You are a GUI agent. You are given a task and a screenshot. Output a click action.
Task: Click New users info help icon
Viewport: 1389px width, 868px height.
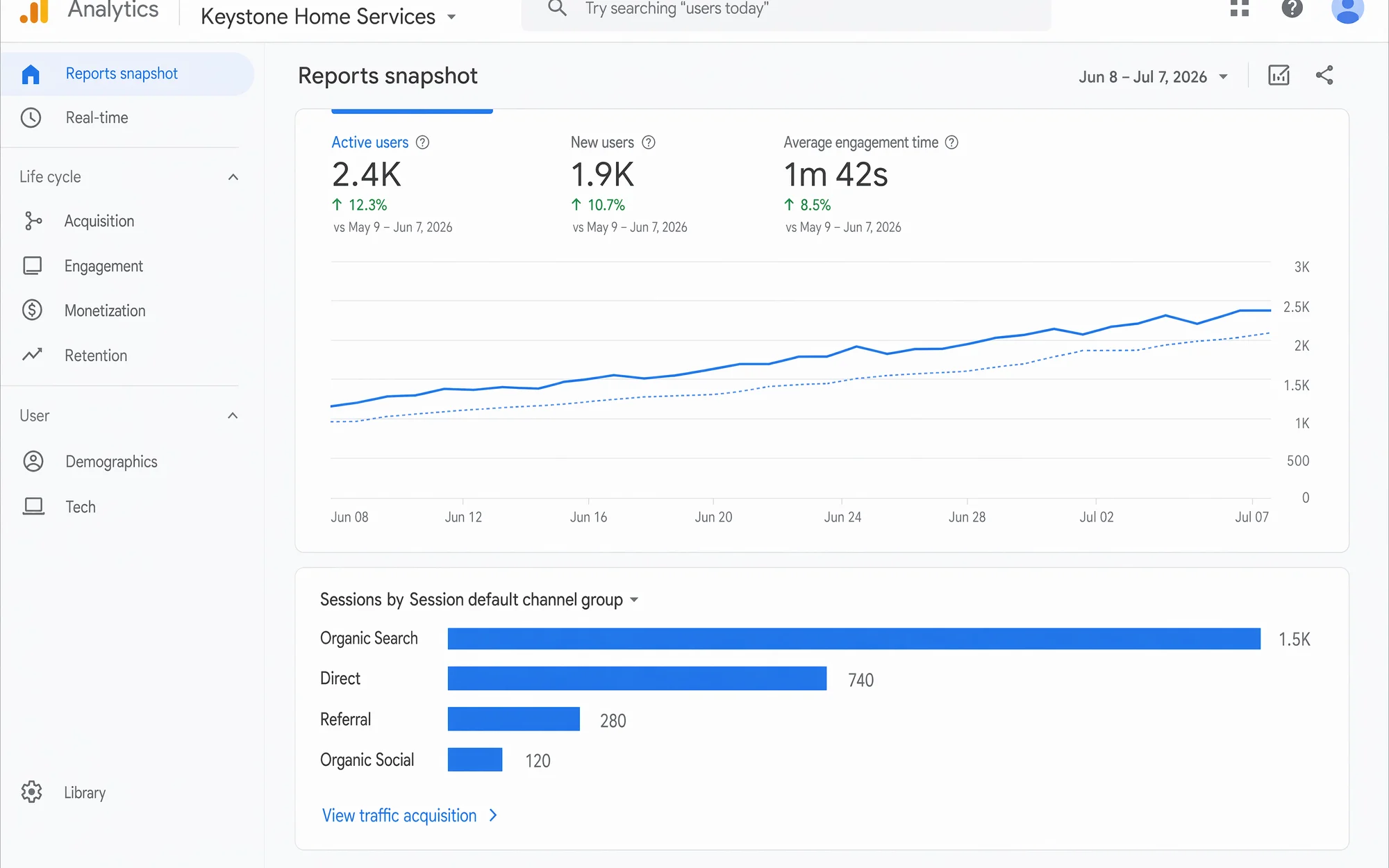(x=649, y=142)
